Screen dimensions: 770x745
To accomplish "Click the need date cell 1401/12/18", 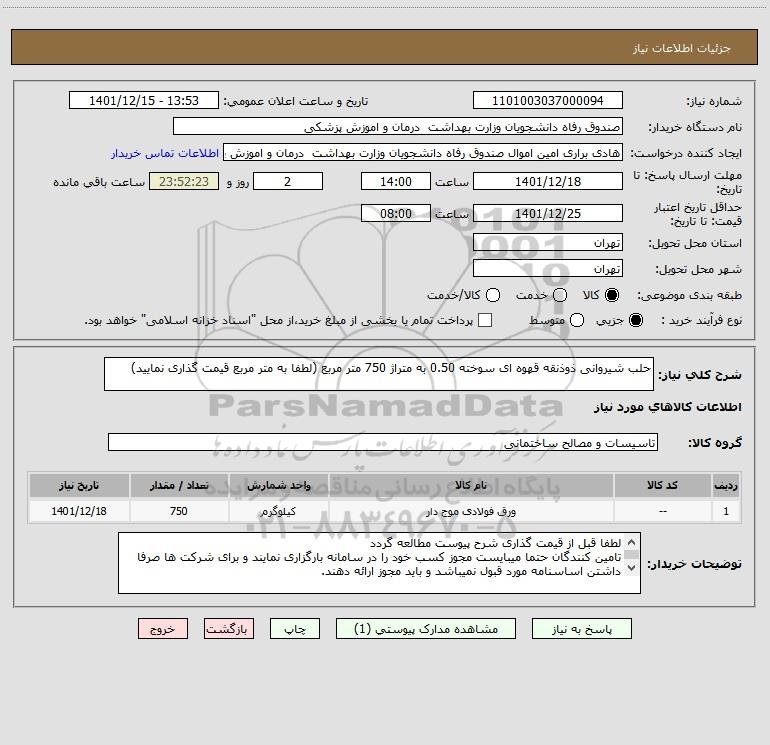I will [79, 511].
